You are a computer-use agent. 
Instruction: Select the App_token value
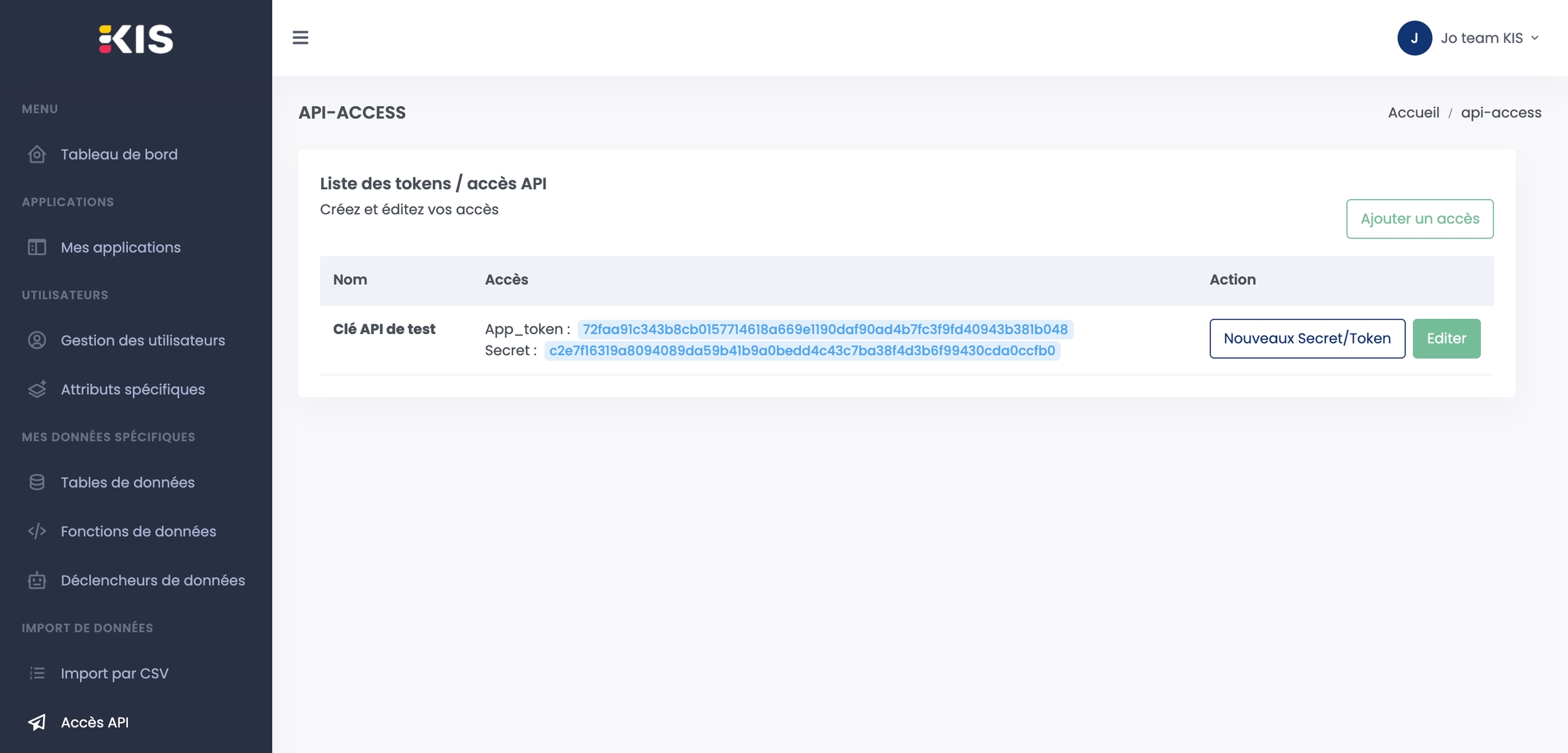point(824,329)
